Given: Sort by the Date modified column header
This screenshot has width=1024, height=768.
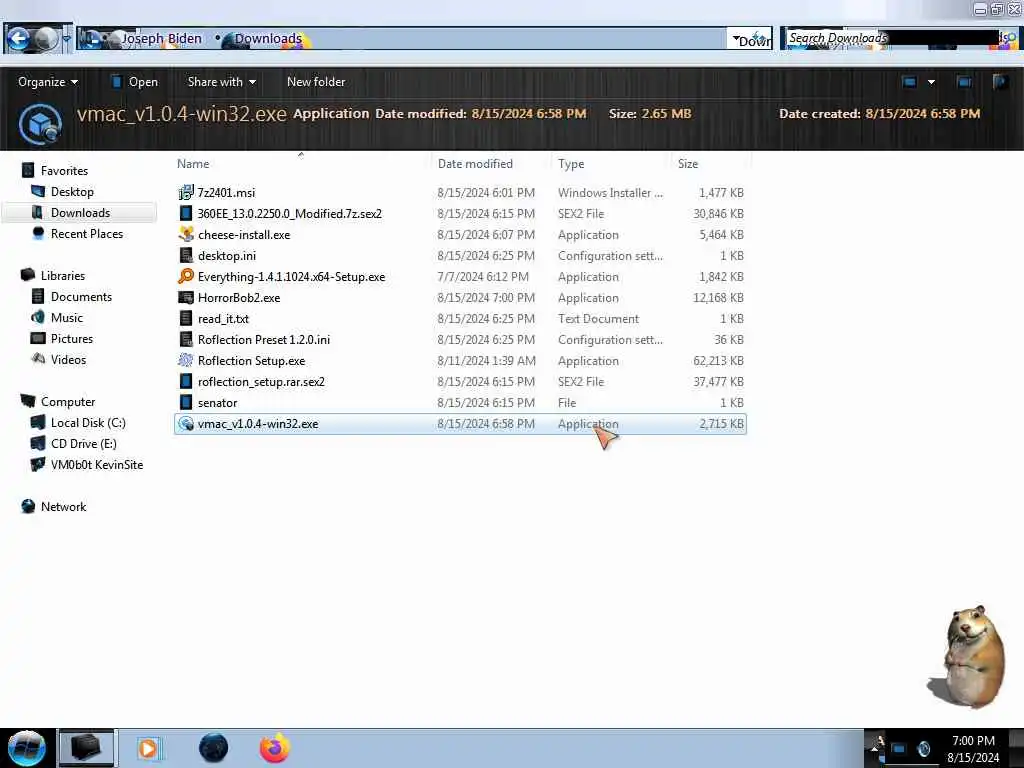Looking at the screenshot, I should [x=475, y=164].
